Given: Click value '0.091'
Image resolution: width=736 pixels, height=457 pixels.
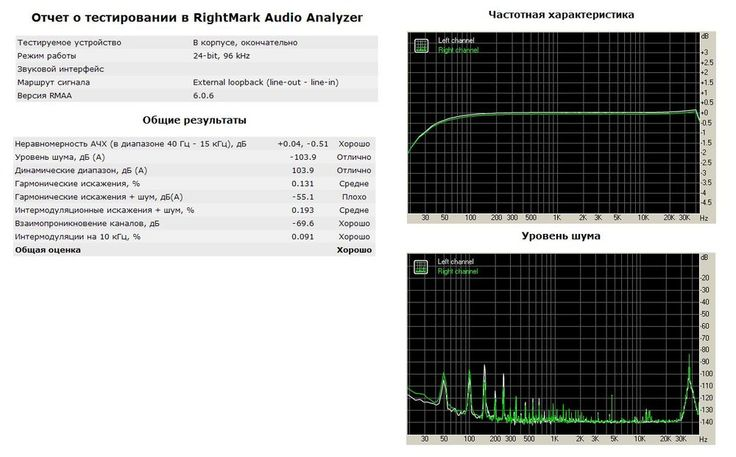Looking at the screenshot, I should pyautogui.click(x=303, y=236).
